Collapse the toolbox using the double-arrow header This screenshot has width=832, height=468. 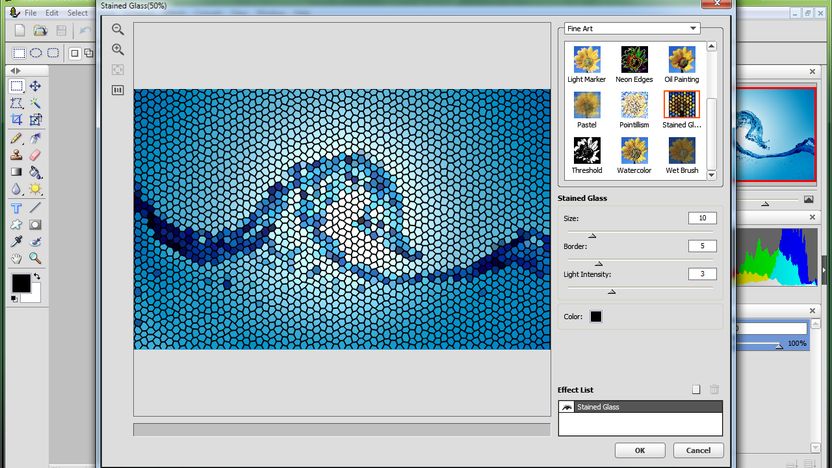[x=15, y=71]
